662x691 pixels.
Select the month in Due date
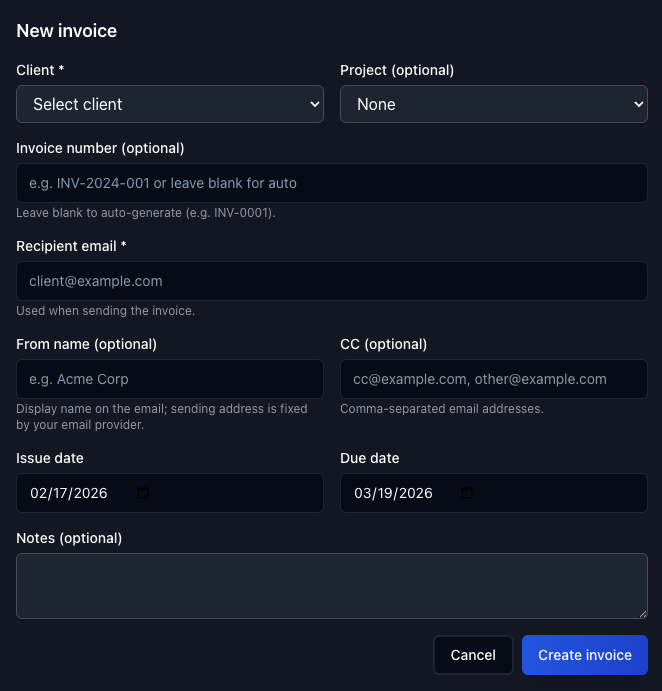pyautogui.click(x=363, y=493)
